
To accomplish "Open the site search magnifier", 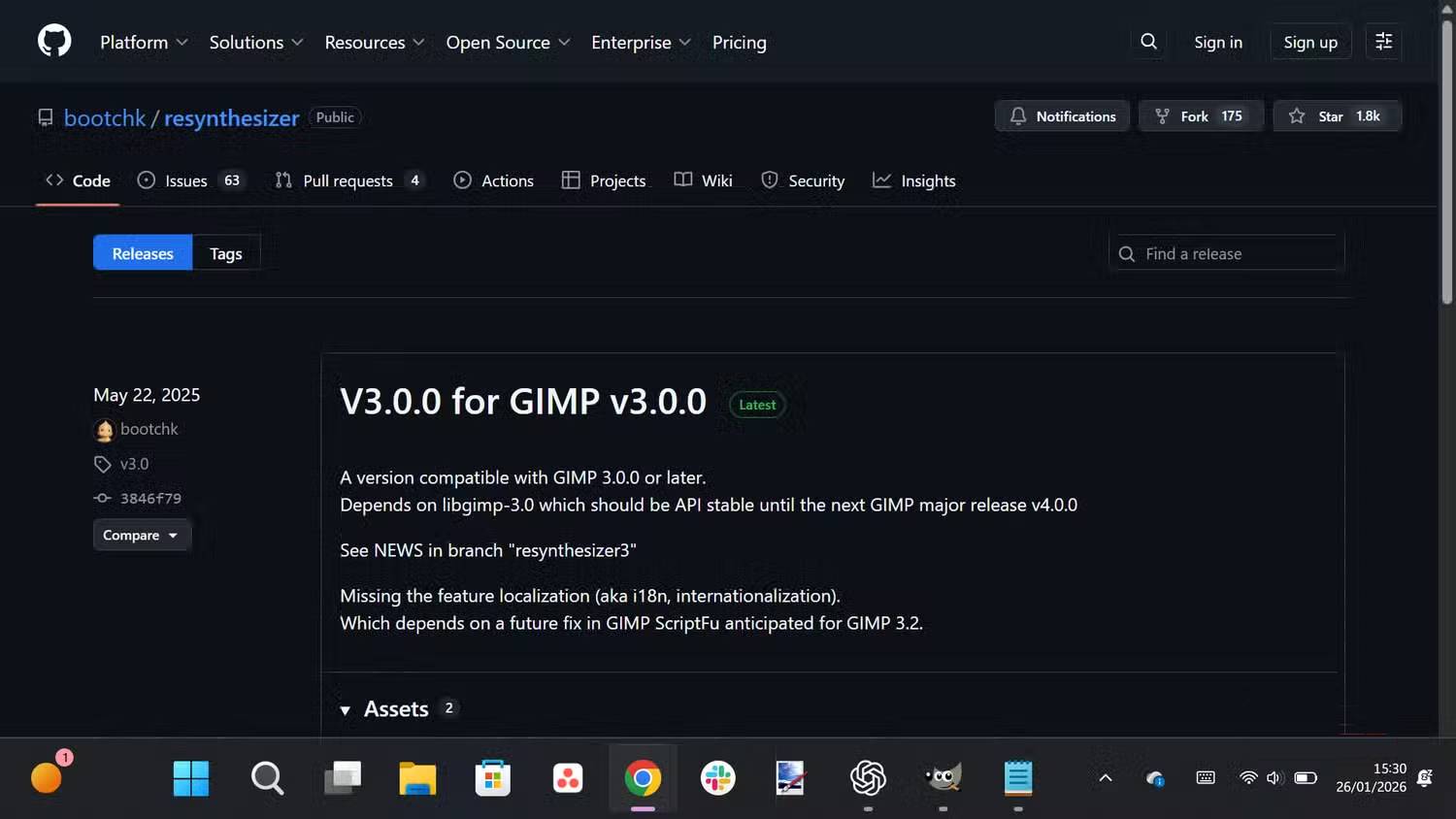I will tap(1148, 42).
